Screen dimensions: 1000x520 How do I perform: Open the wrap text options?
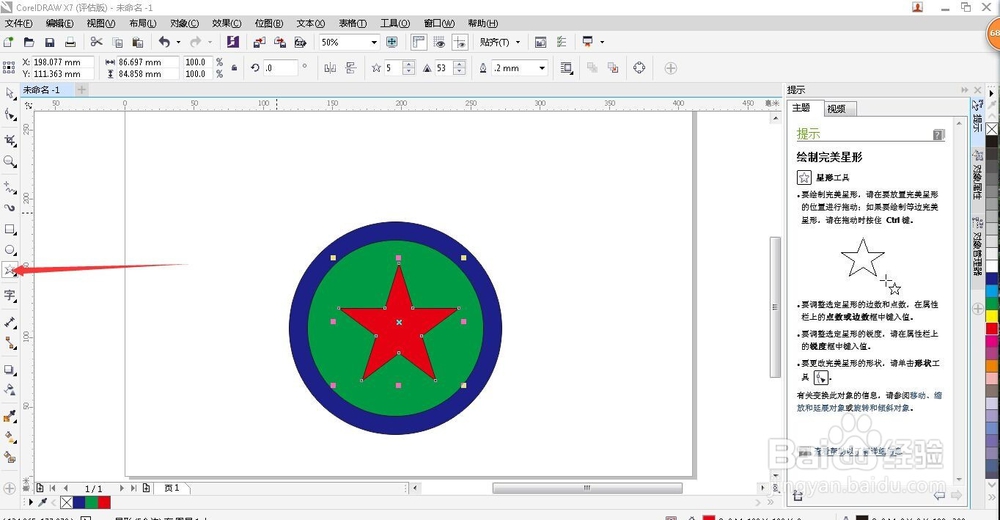(x=566, y=68)
